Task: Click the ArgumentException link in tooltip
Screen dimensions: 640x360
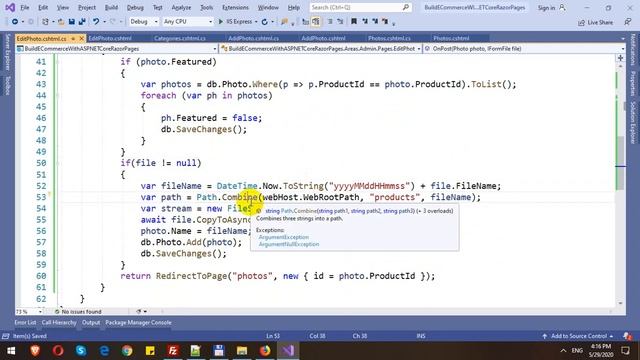Action: [x=284, y=237]
